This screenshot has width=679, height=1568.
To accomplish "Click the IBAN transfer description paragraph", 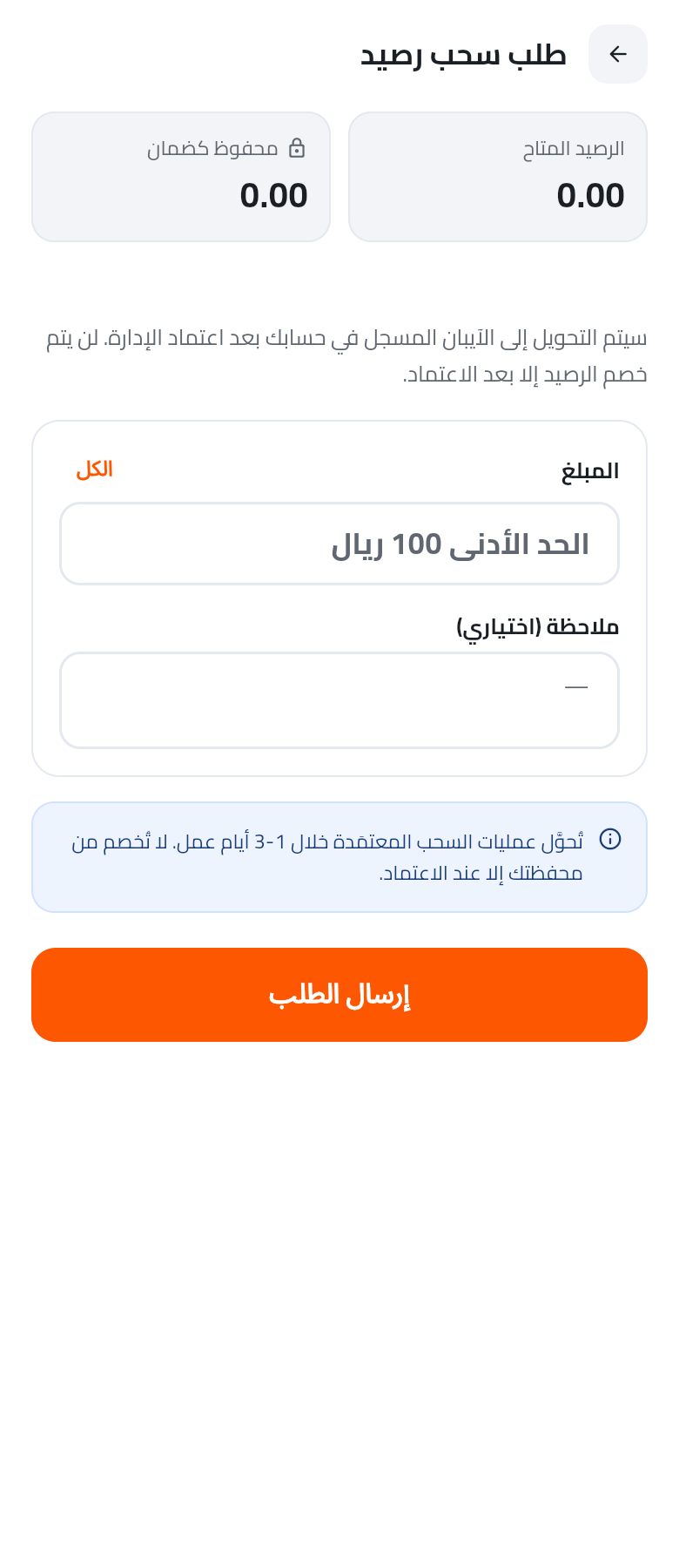I will 346,355.
